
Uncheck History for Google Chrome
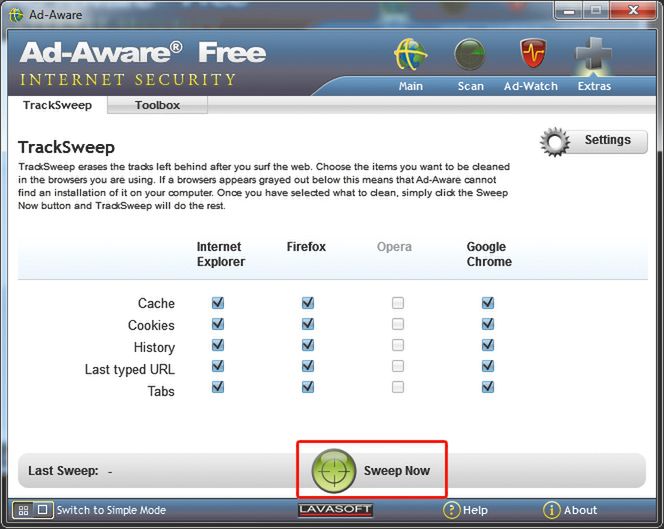(x=488, y=345)
